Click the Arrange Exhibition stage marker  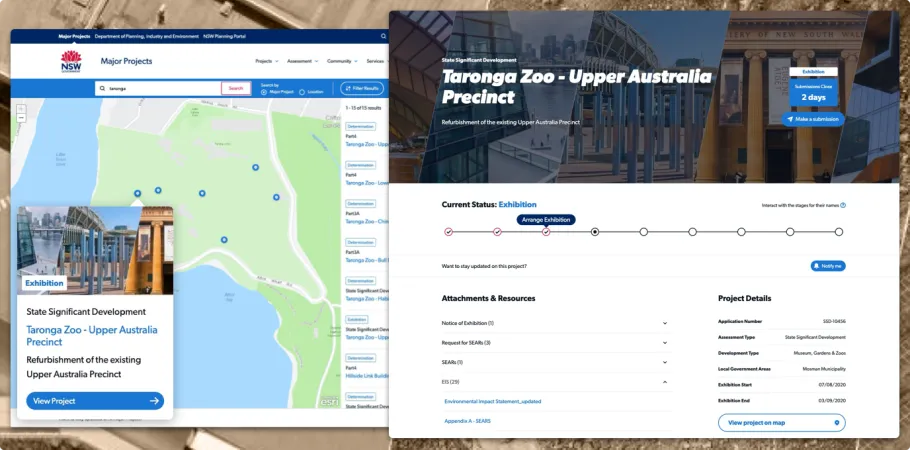(x=546, y=232)
